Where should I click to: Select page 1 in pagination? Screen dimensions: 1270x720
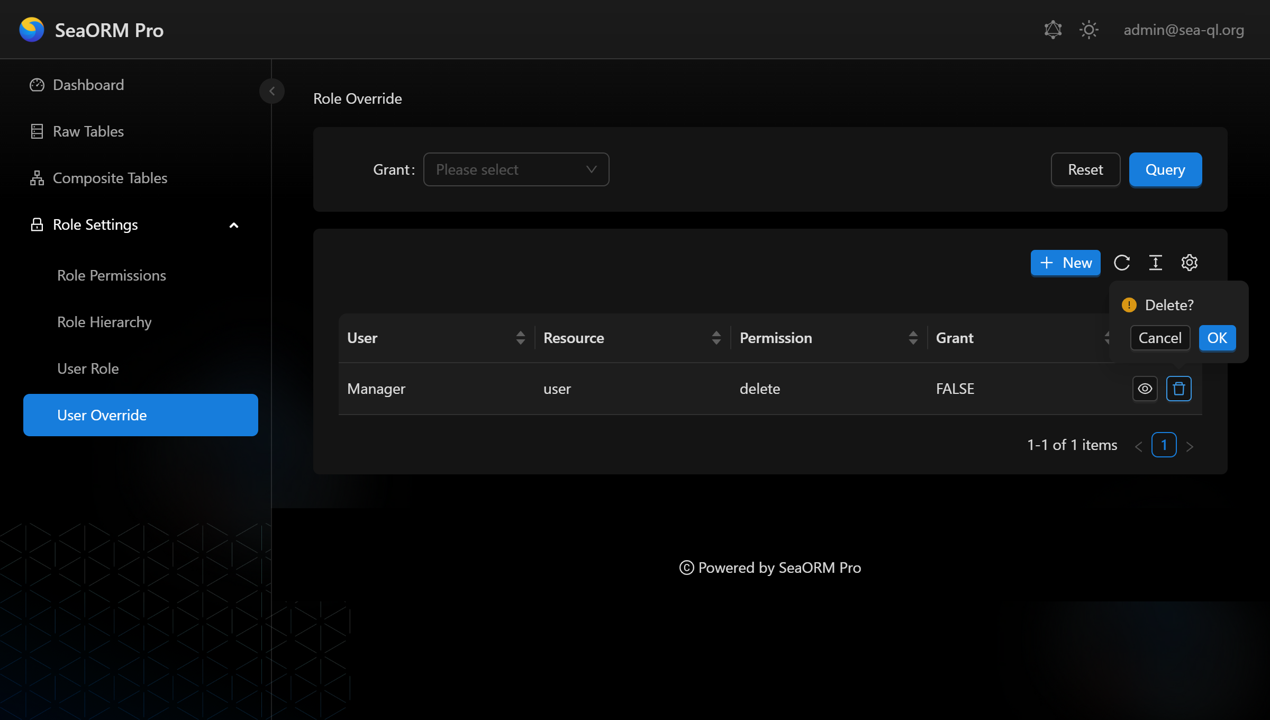(1164, 445)
